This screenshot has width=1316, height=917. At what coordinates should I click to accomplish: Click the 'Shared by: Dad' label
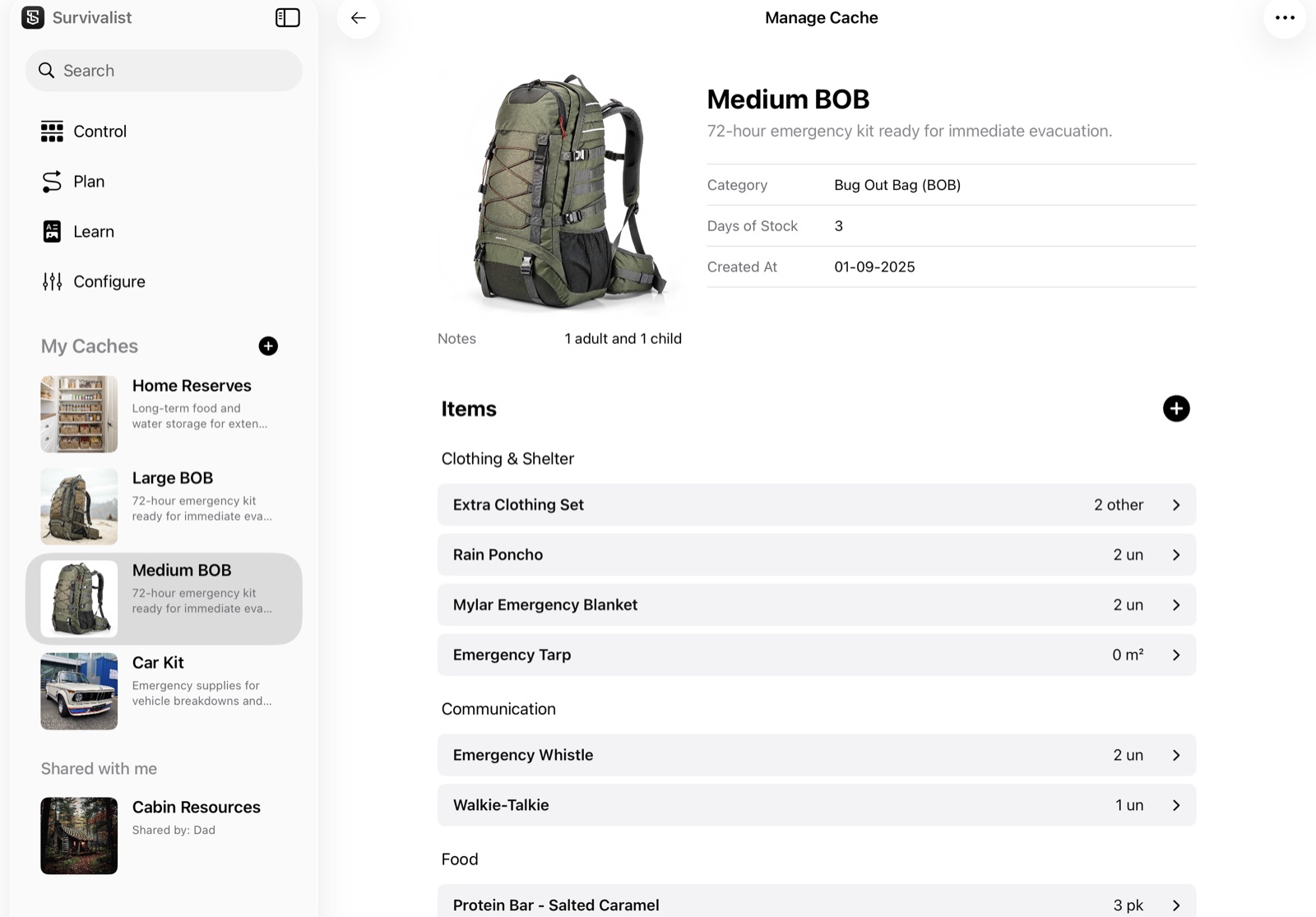tap(174, 831)
